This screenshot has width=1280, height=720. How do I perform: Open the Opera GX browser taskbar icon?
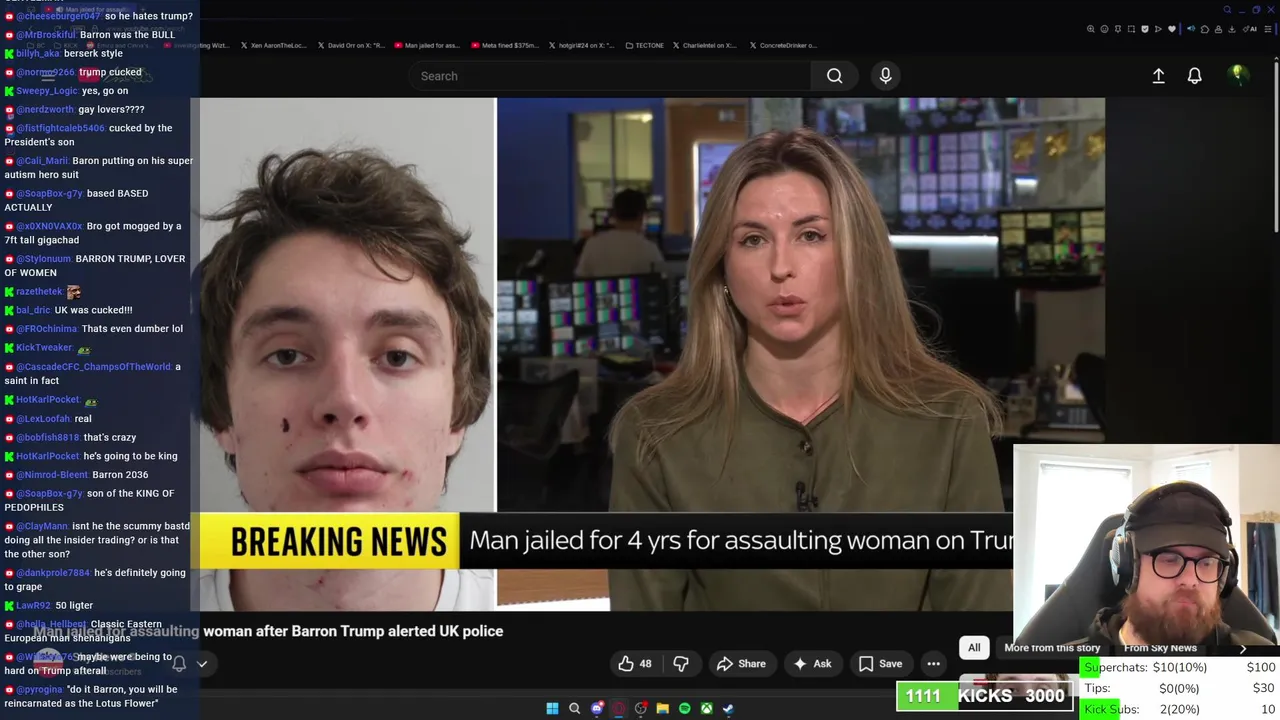[x=619, y=709]
